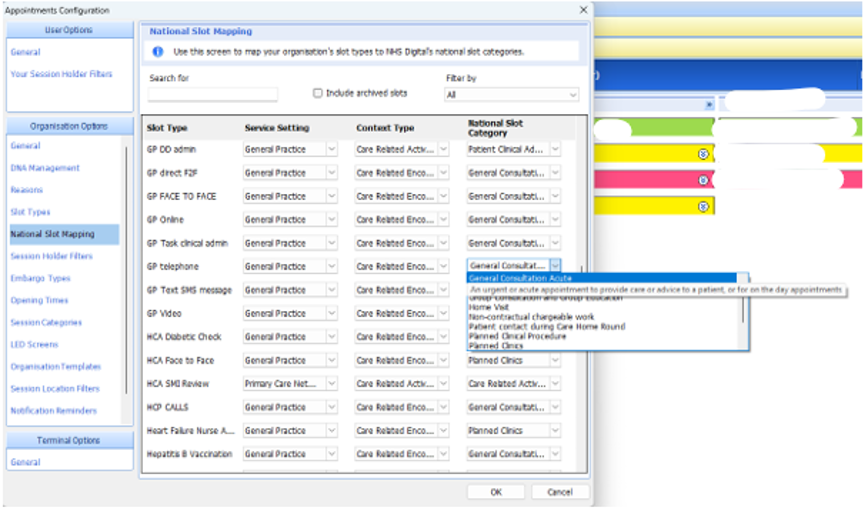
Task: Select National Slot Mapping in sidebar
Action: tap(64, 234)
